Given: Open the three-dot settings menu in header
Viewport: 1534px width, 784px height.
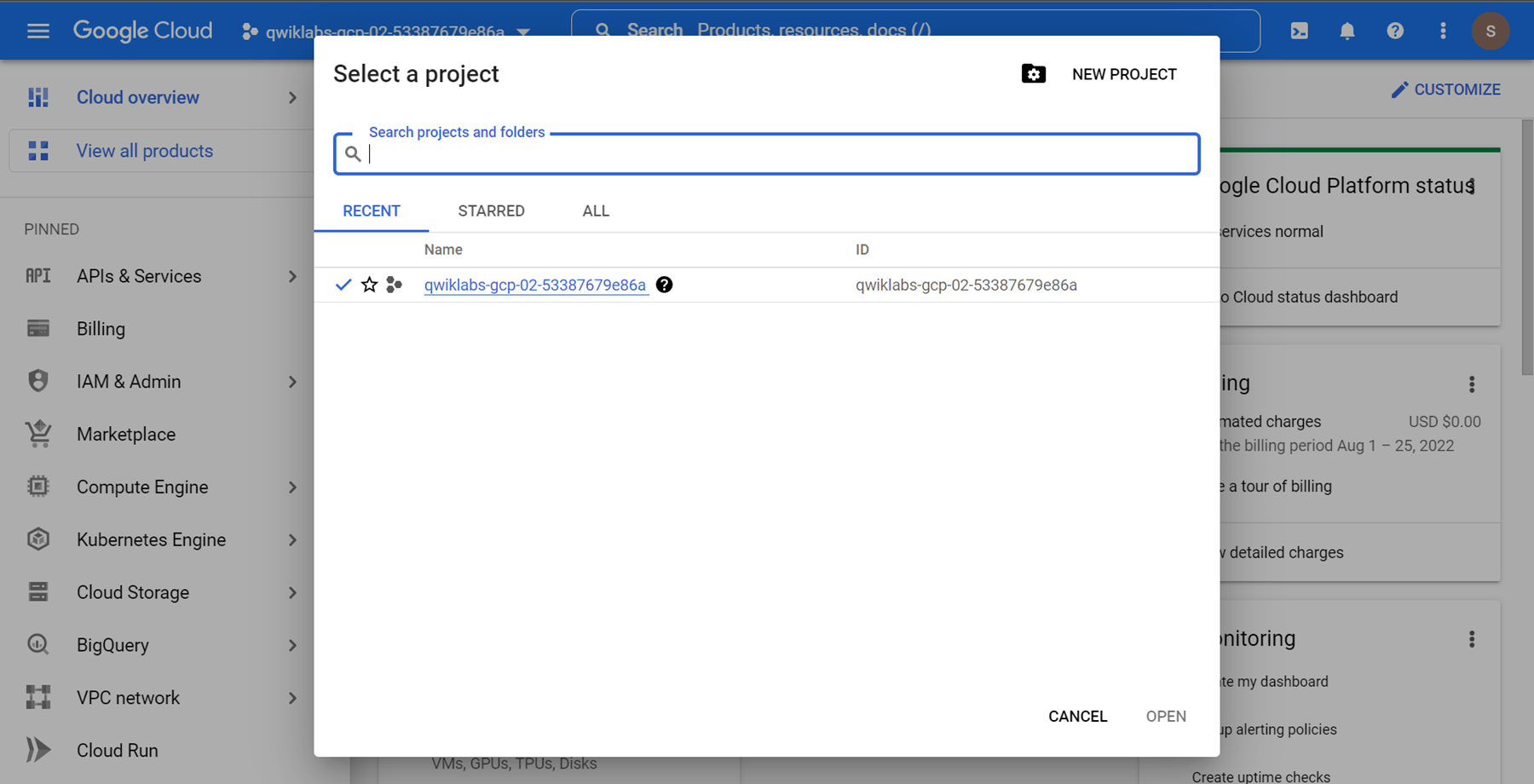Looking at the screenshot, I should coord(1443,32).
